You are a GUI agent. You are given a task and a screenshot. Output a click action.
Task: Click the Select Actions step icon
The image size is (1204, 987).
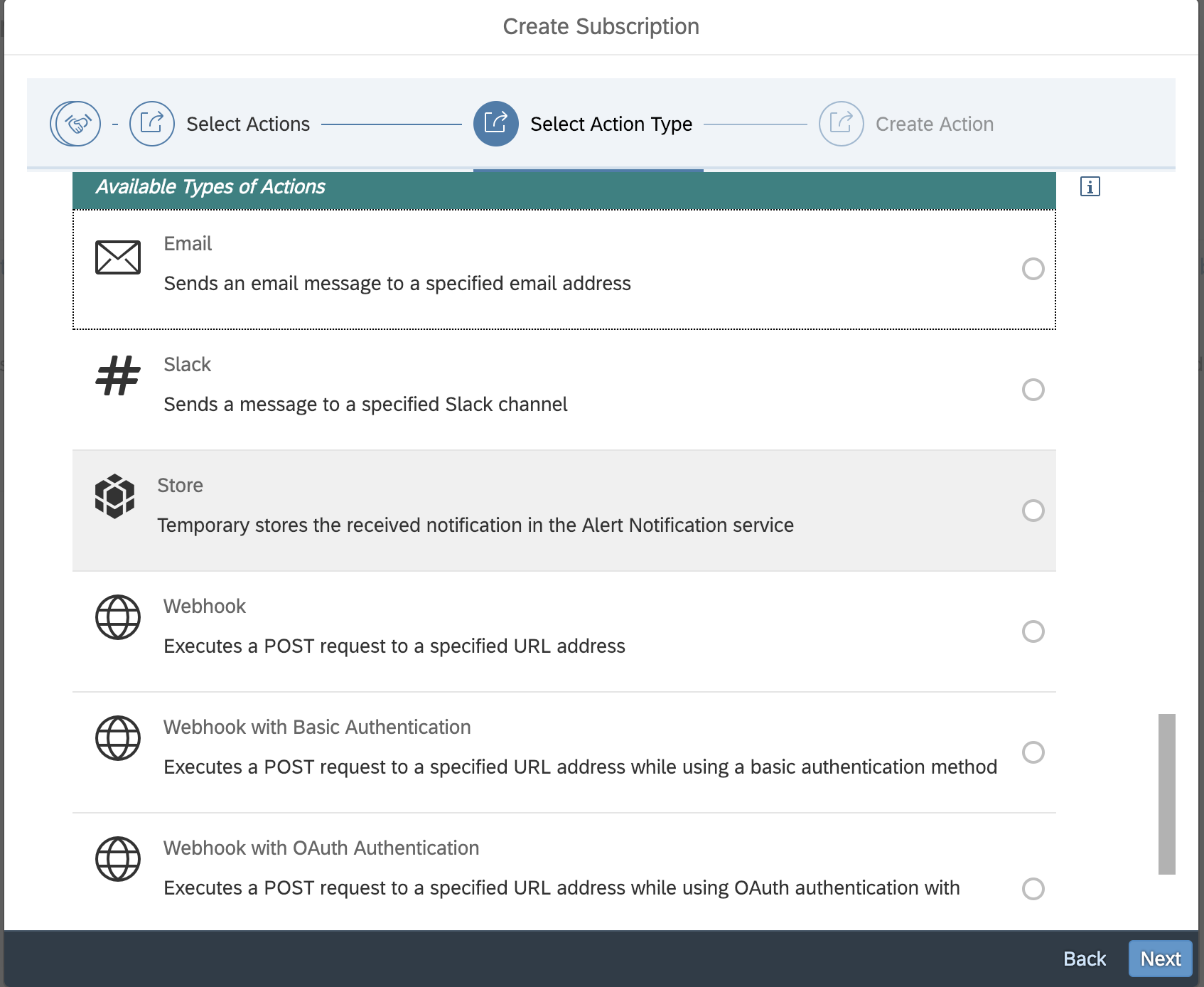pyautogui.click(x=152, y=124)
